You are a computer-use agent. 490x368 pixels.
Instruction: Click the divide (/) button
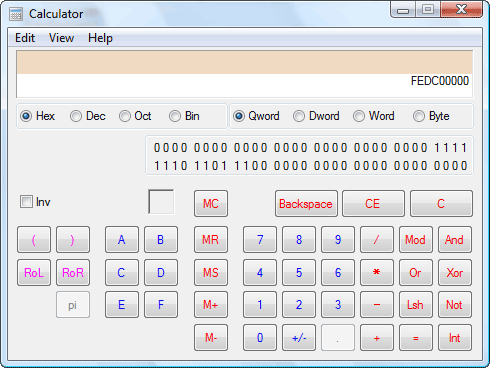[377, 240]
